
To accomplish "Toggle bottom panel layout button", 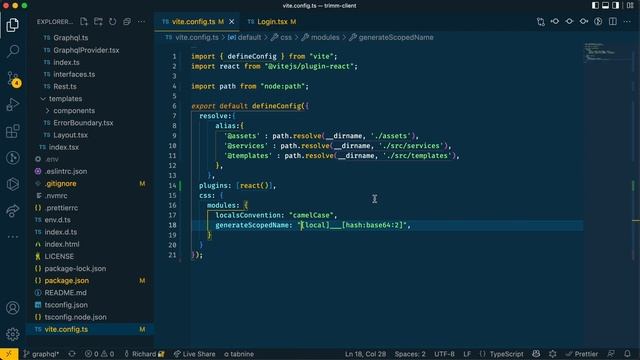I will click(x=606, y=6).
